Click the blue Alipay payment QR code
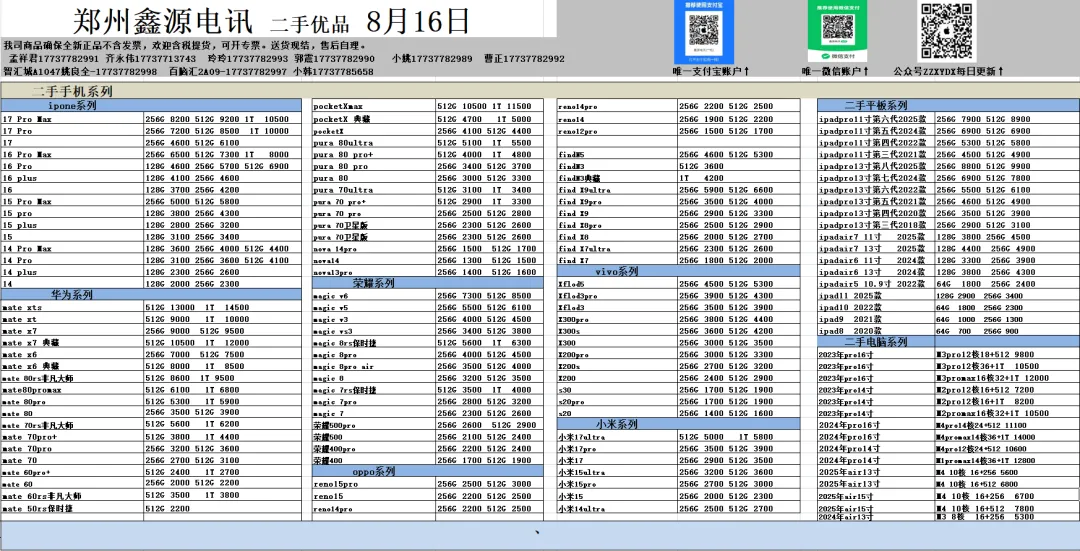Viewport: 1080px width, 551px height. click(703, 31)
